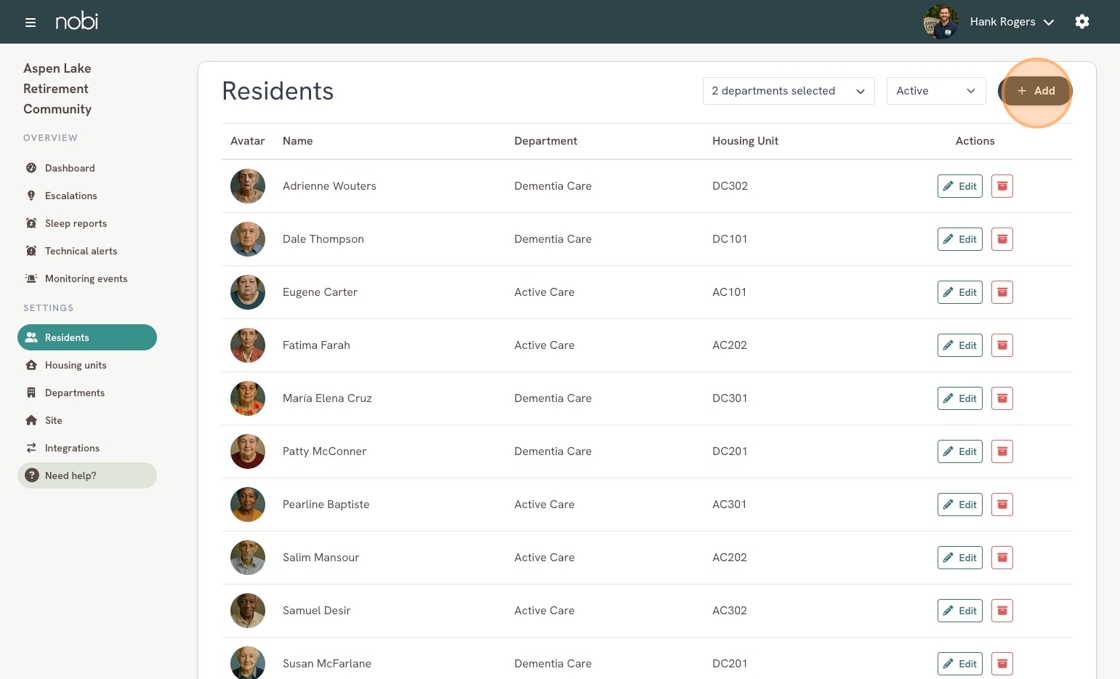The height and width of the screenshot is (679, 1120).
Task: Navigate to Housing units settings
Action: [x=75, y=365]
